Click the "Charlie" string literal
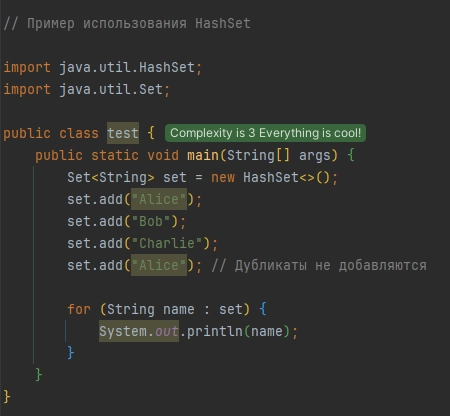450x416 pixels. 167,243
